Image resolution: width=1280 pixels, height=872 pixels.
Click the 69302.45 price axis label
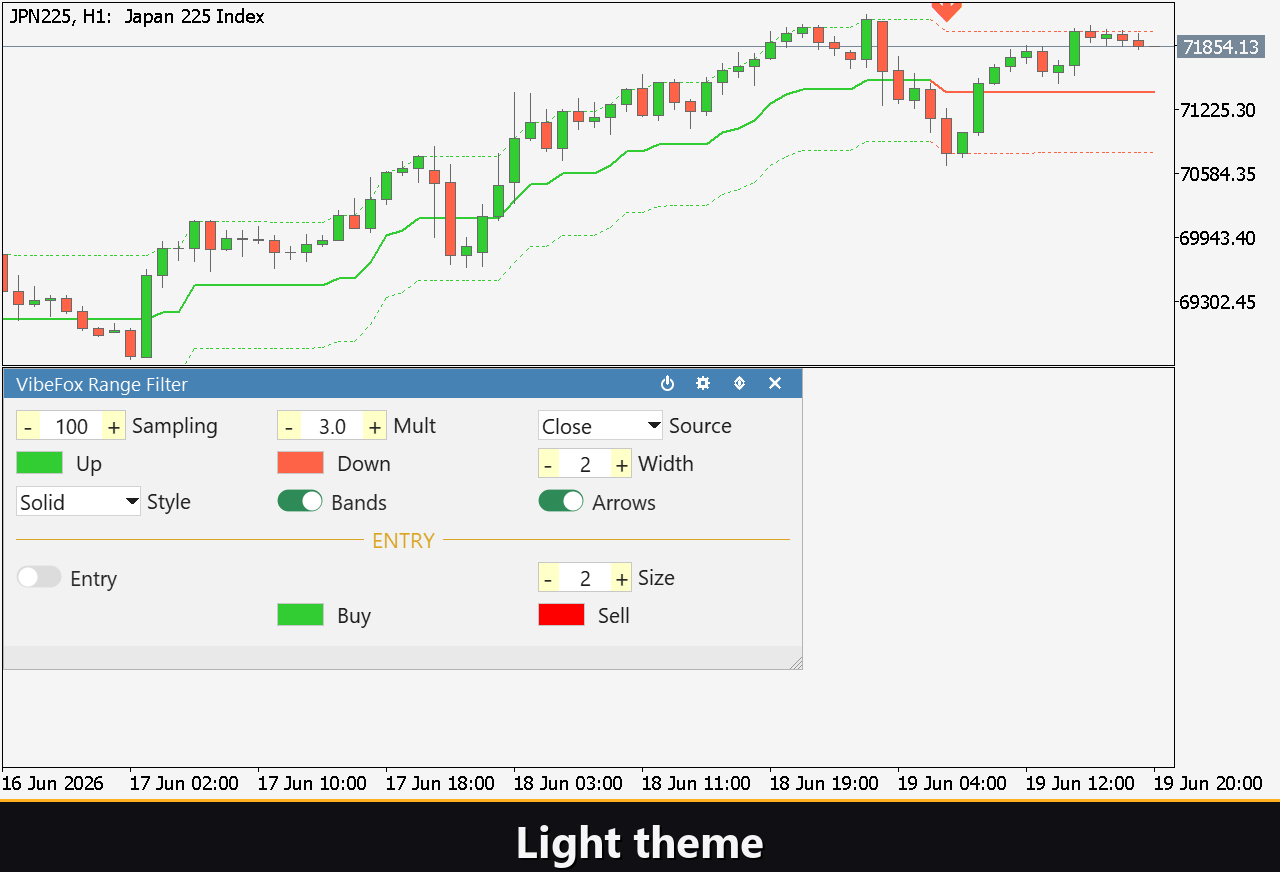(1218, 302)
